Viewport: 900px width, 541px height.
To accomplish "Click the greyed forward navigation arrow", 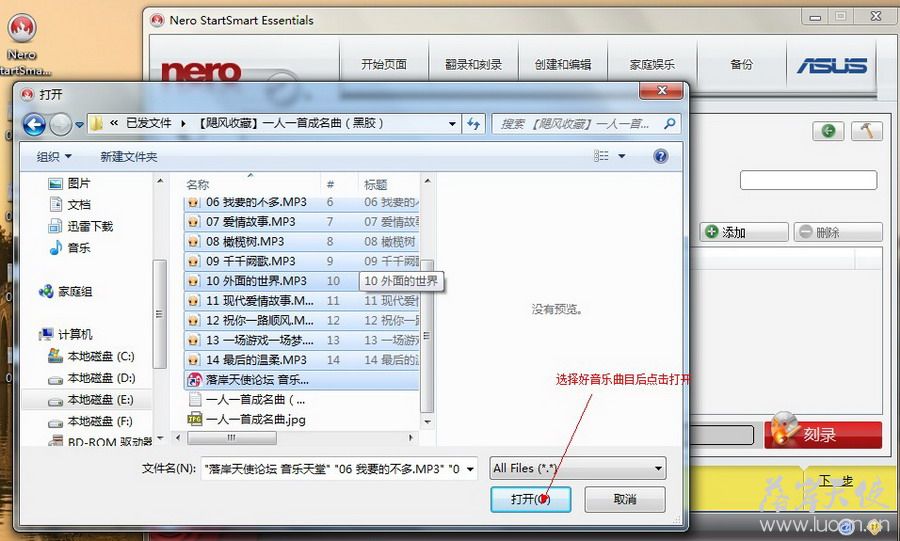I will (x=60, y=124).
